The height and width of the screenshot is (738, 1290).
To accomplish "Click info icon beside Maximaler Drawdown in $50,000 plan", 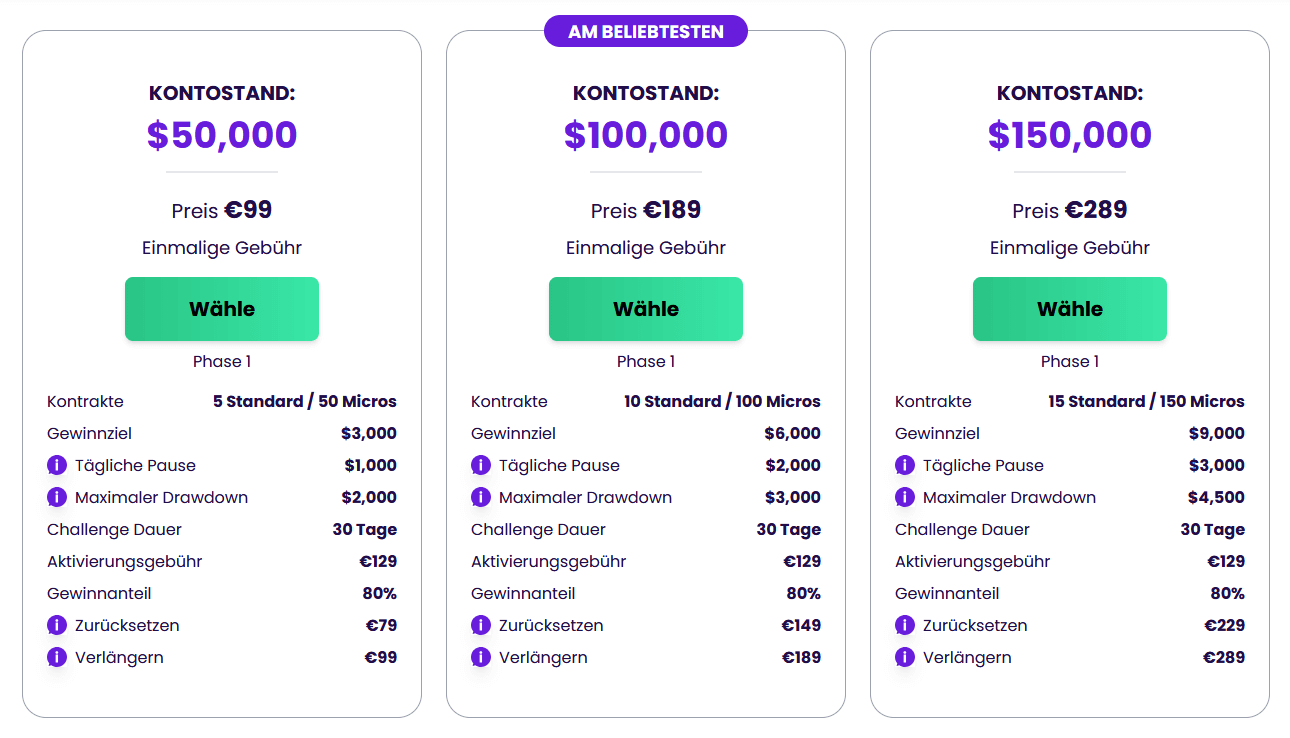I will (57, 497).
